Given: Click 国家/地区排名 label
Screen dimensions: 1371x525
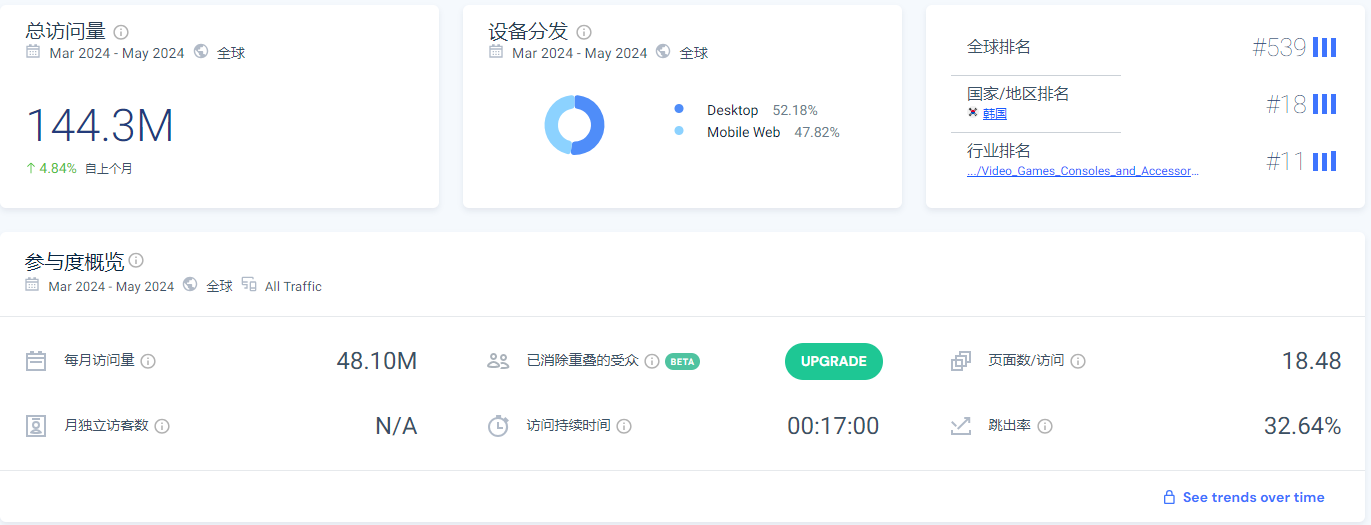Looking at the screenshot, I should [x=1018, y=94].
